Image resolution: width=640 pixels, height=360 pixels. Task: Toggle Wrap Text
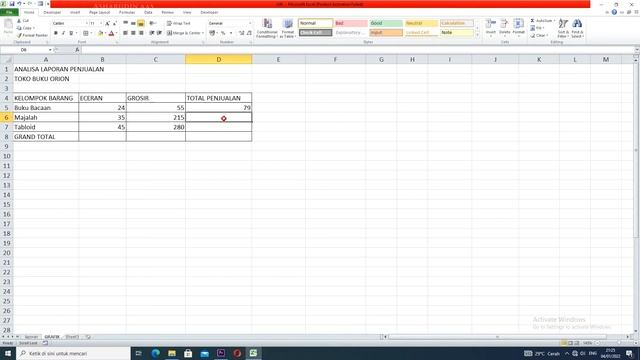pyautogui.click(x=179, y=23)
